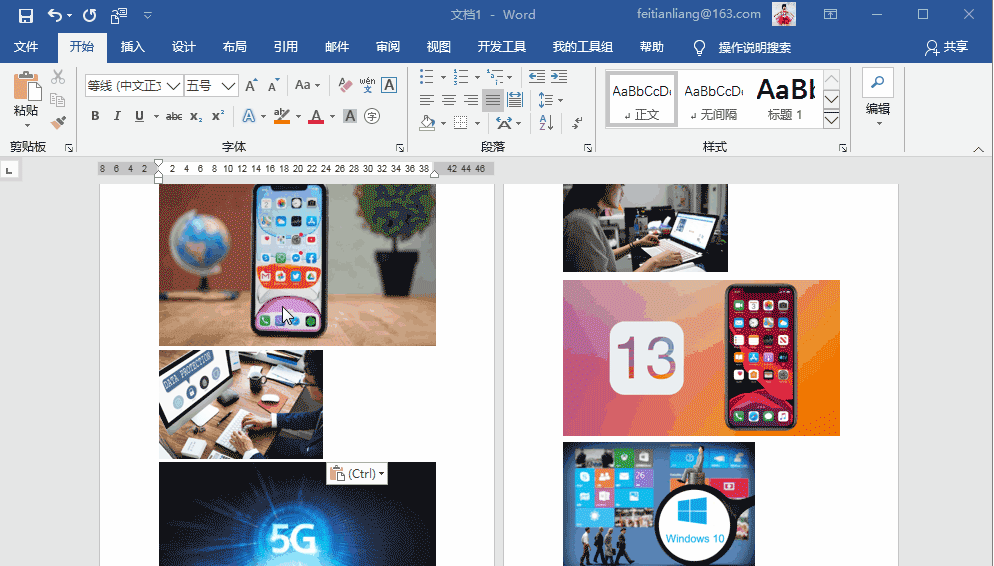Undo the last action
994x566 pixels.
click(55, 15)
